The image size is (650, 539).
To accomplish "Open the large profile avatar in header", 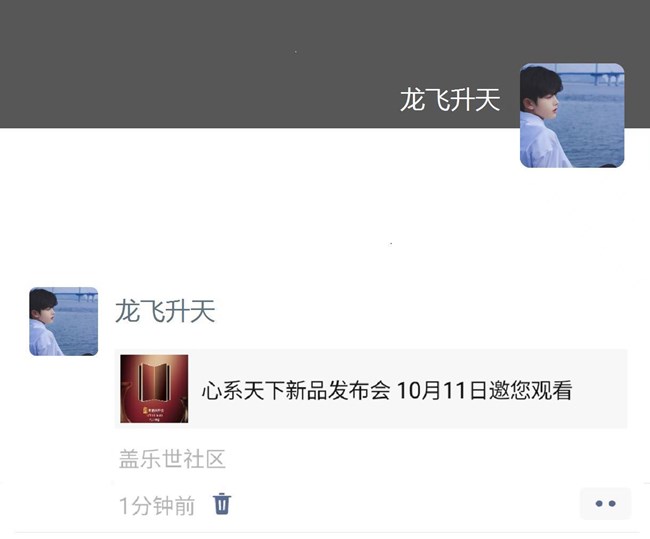I will (572, 115).
